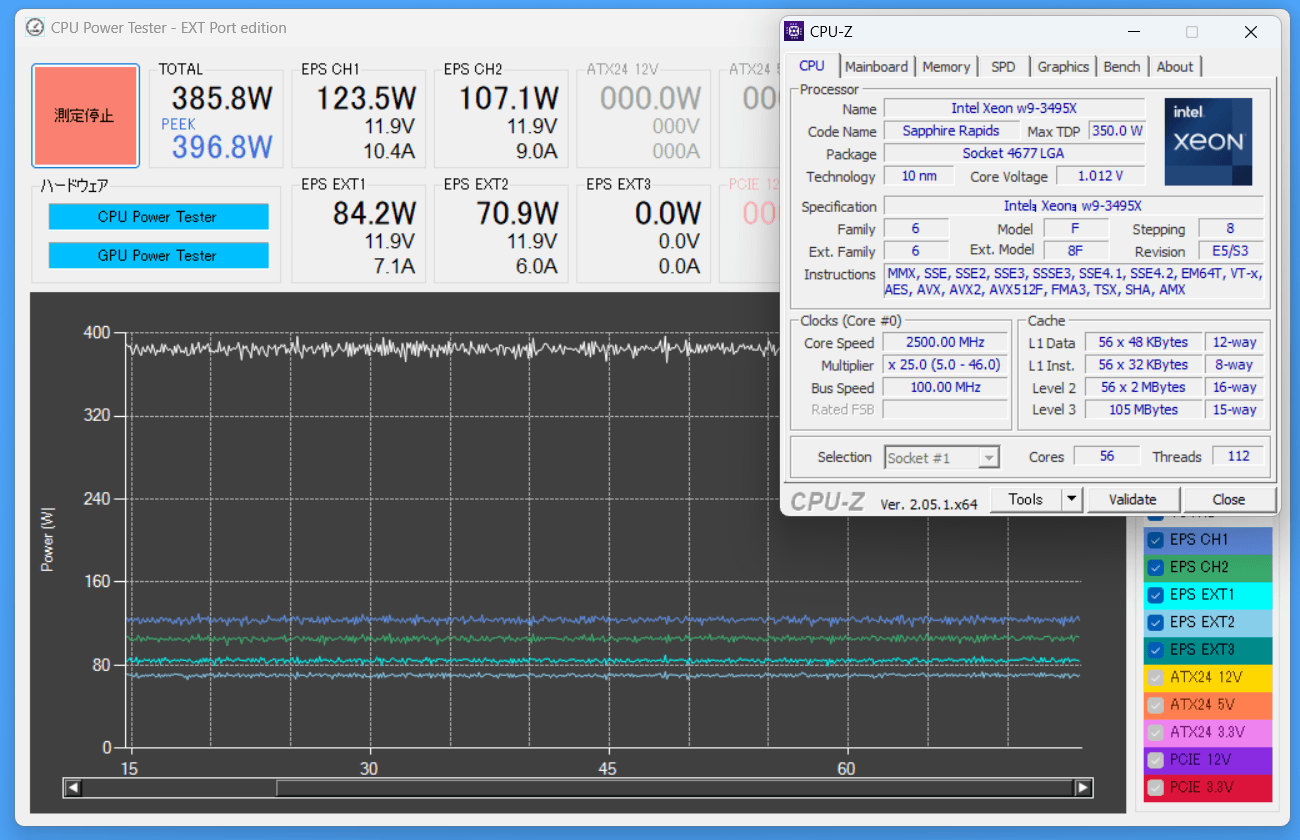Click the EPS CH1 123.5W reading
This screenshot has height=840, width=1300.
(366, 98)
